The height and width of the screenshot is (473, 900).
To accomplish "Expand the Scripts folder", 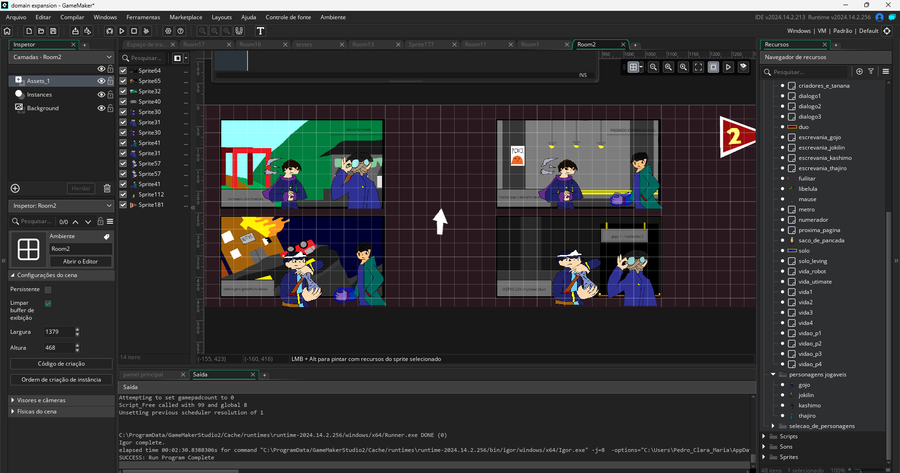I will pyautogui.click(x=764, y=436).
